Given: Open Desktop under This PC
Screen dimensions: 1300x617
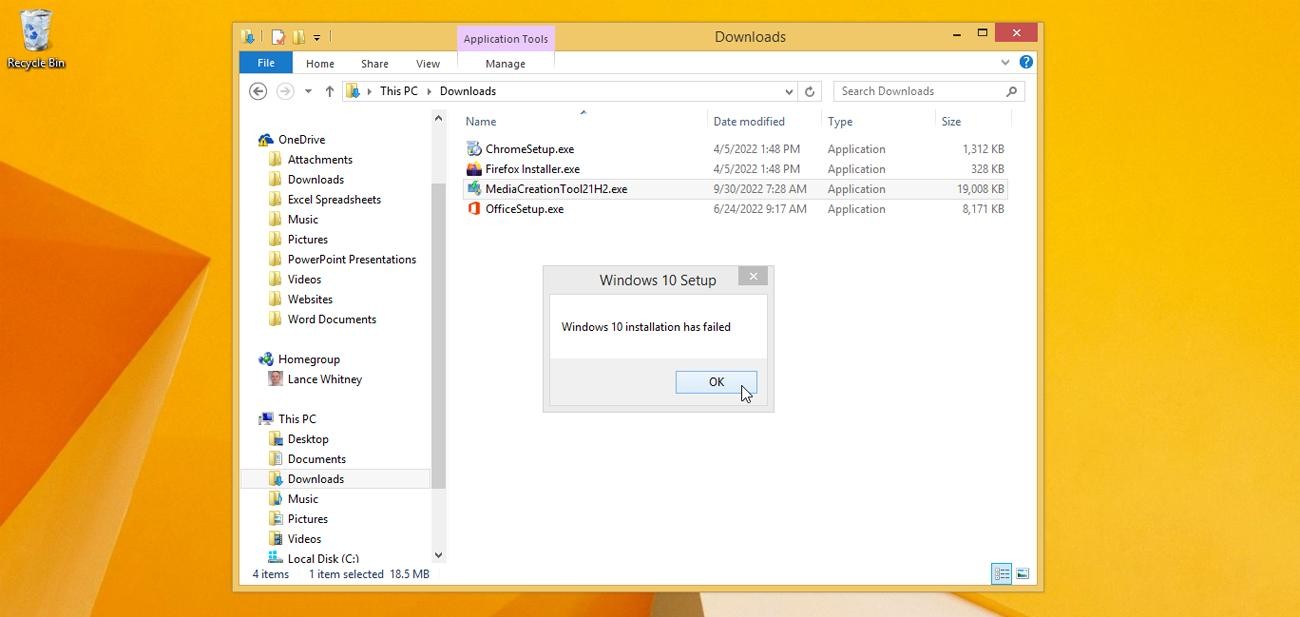Looking at the screenshot, I should coord(308,439).
